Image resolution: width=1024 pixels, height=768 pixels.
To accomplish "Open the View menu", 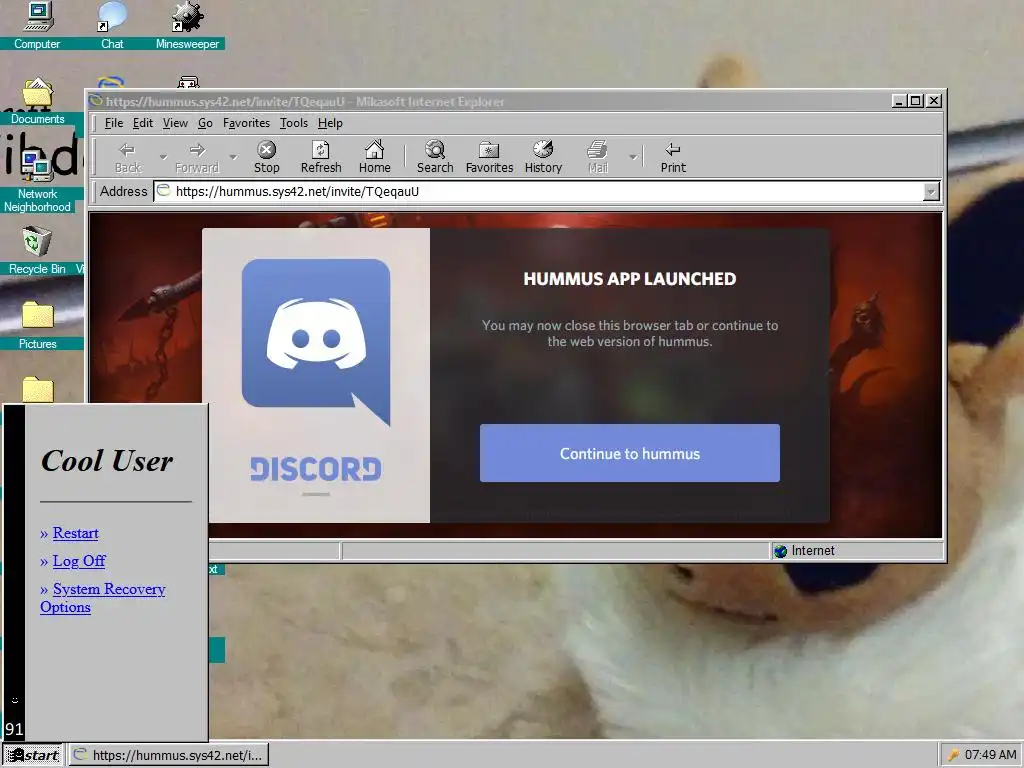I will [x=175, y=123].
